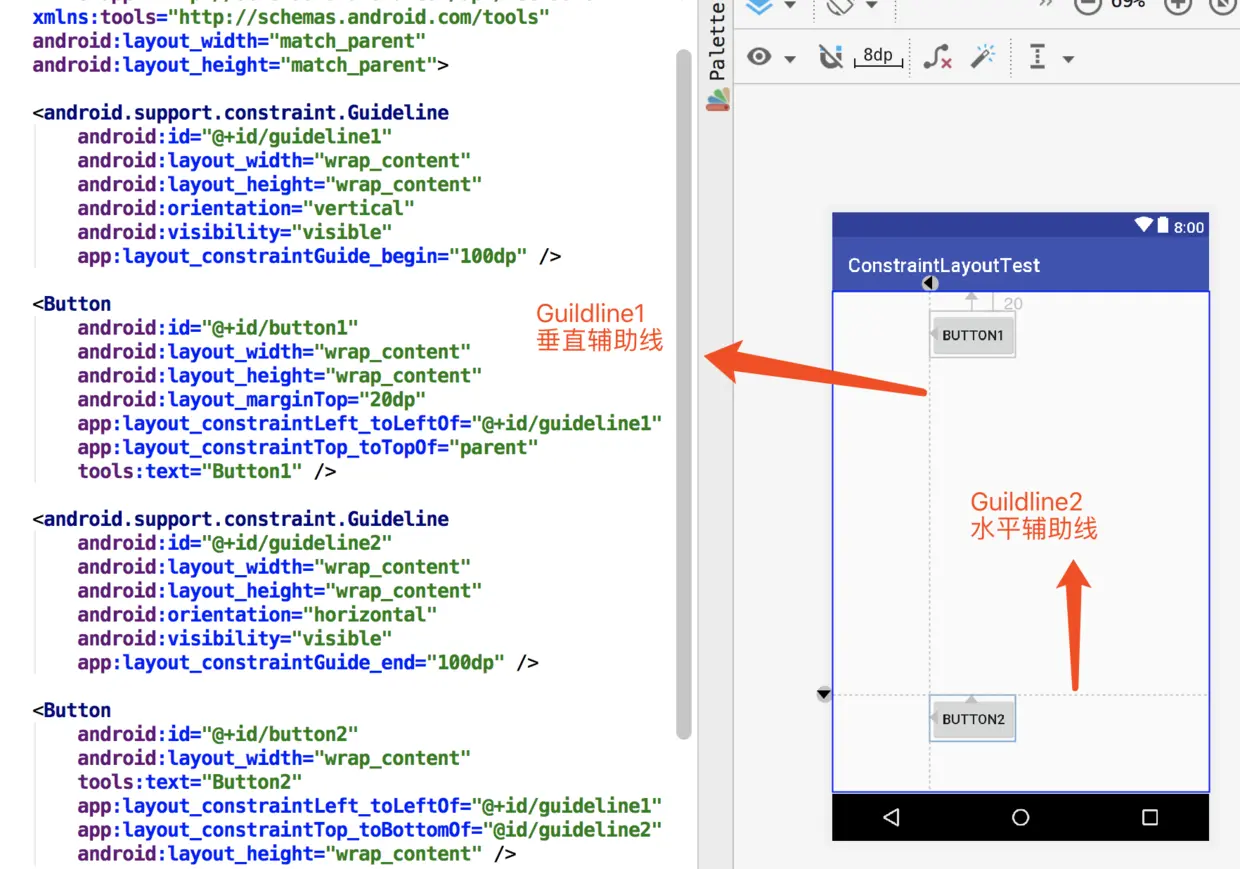
Task: Expand the design surface dropdown arrow
Action: pos(790,5)
